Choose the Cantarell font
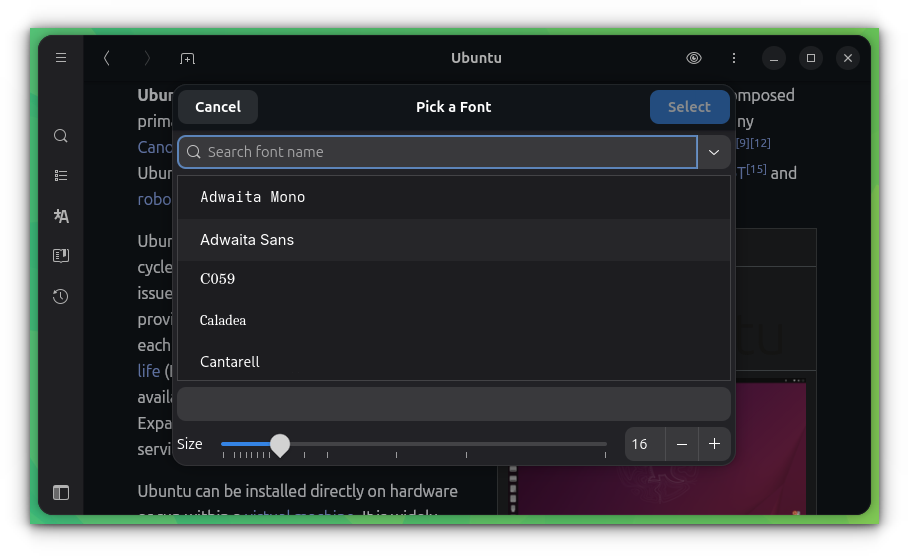 pos(454,362)
